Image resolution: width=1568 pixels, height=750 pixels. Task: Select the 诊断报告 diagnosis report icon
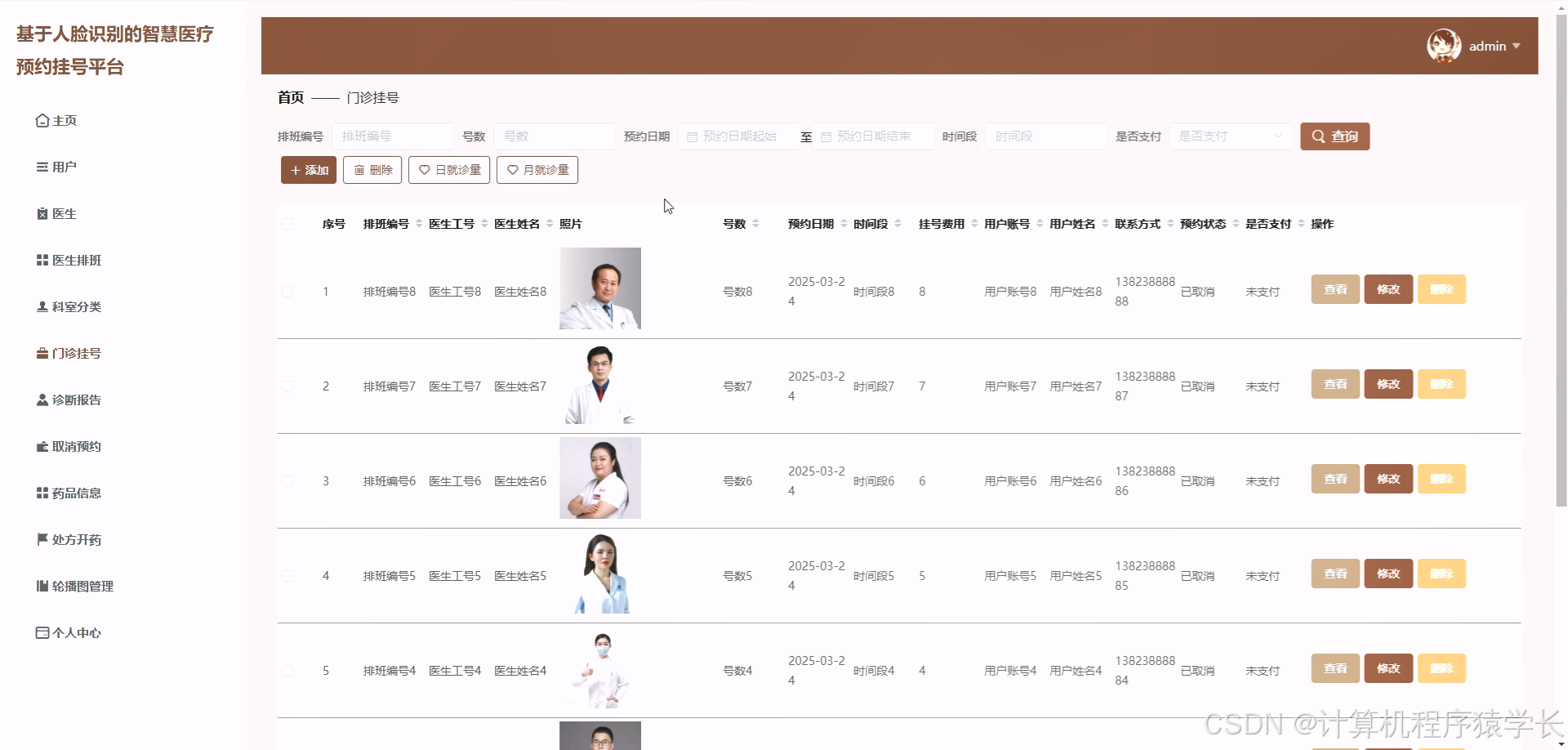pos(42,400)
